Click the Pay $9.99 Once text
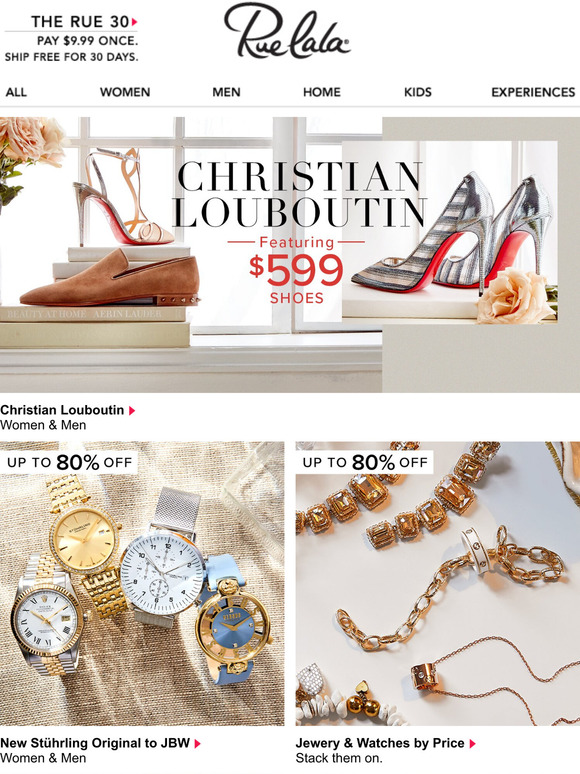The width and height of the screenshot is (580, 774). click(87, 40)
